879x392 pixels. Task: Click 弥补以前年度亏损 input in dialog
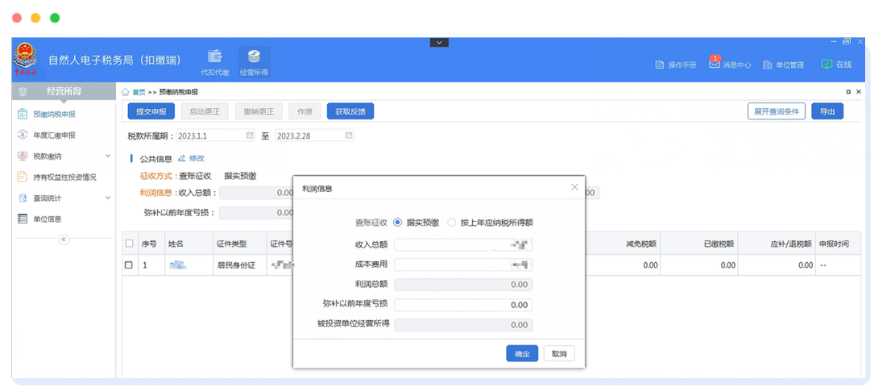[x=463, y=305]
